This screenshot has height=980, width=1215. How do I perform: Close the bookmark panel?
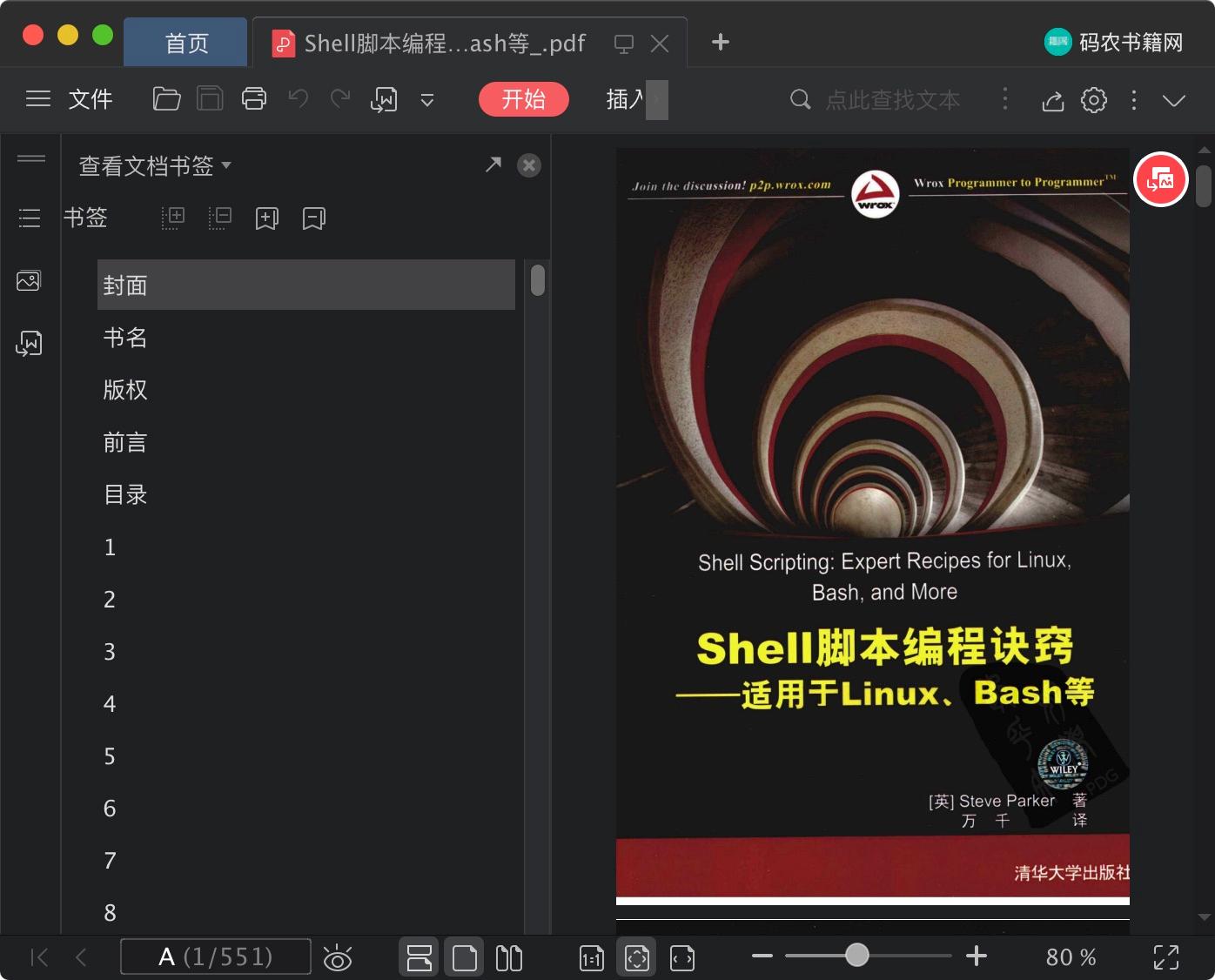[x=529, y=165]
